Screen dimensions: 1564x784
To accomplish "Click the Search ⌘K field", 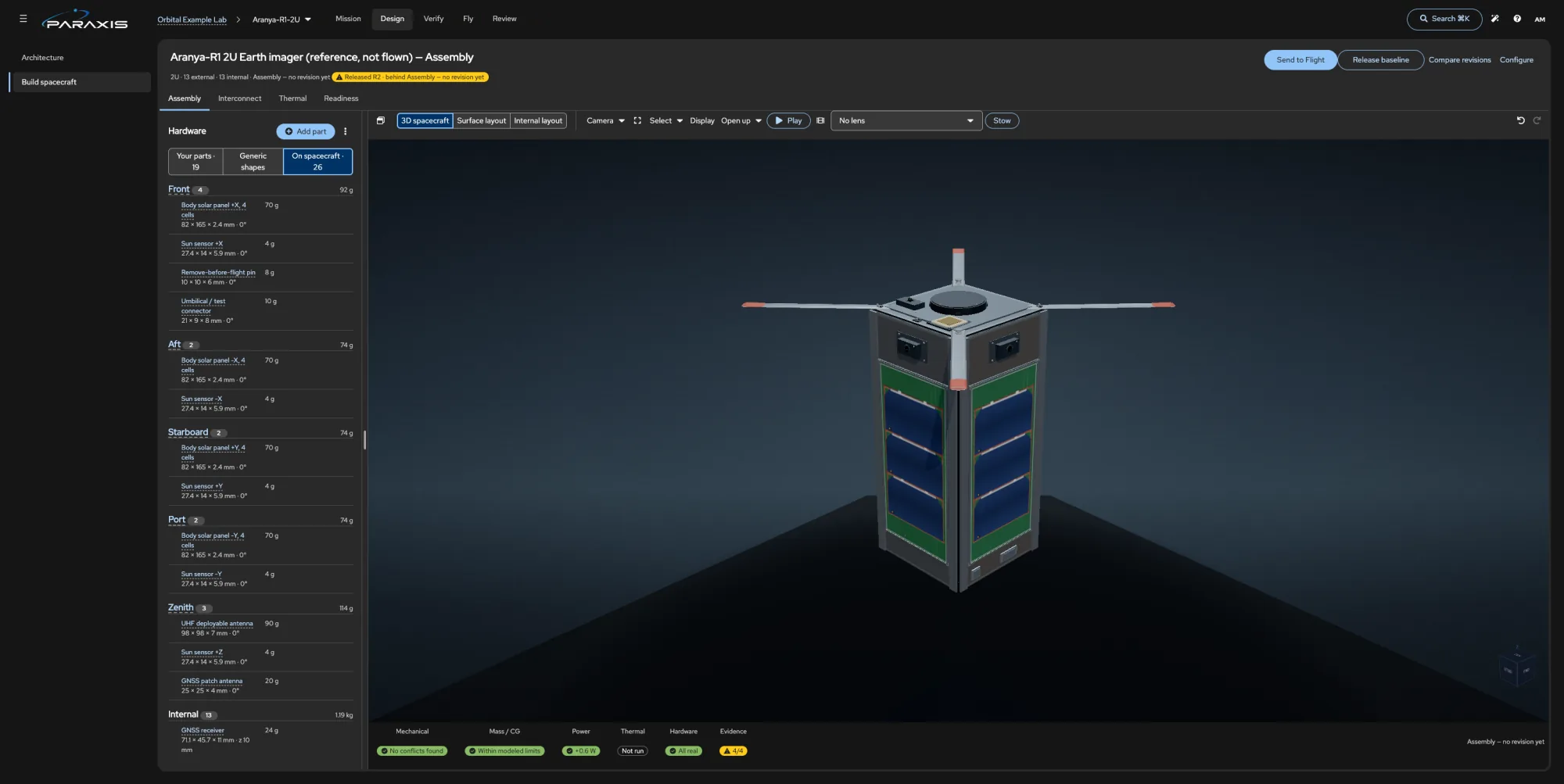I will coord(1444,19).
